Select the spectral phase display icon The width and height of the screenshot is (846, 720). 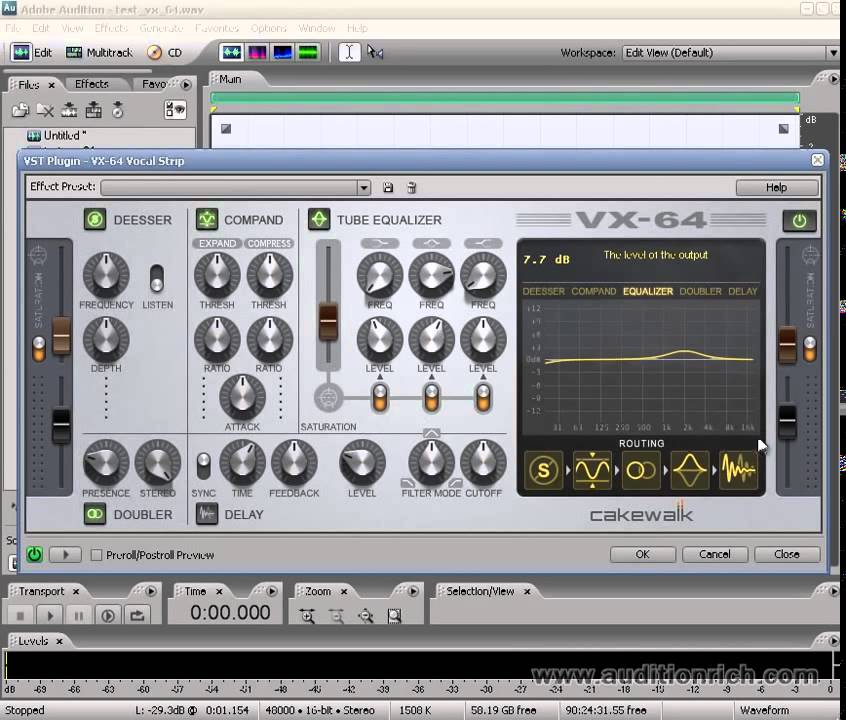coord(308,52)
